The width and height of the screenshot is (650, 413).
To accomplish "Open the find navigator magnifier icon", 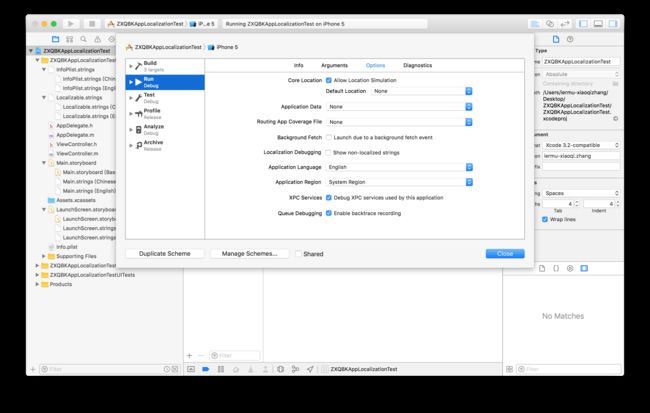I will 84,39.
